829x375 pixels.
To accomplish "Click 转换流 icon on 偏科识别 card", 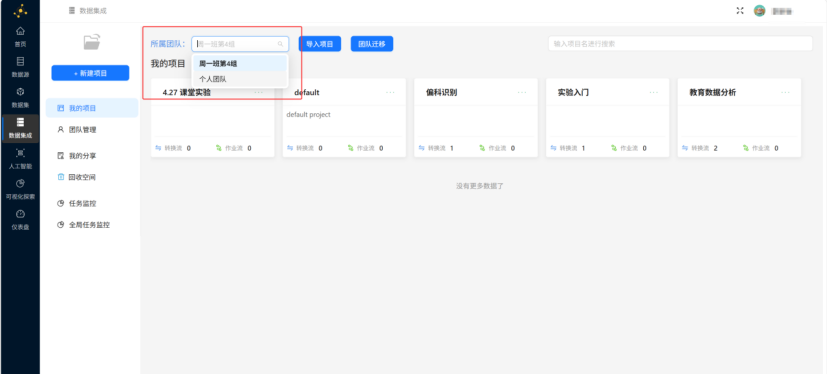I will [x=421, y=148].
